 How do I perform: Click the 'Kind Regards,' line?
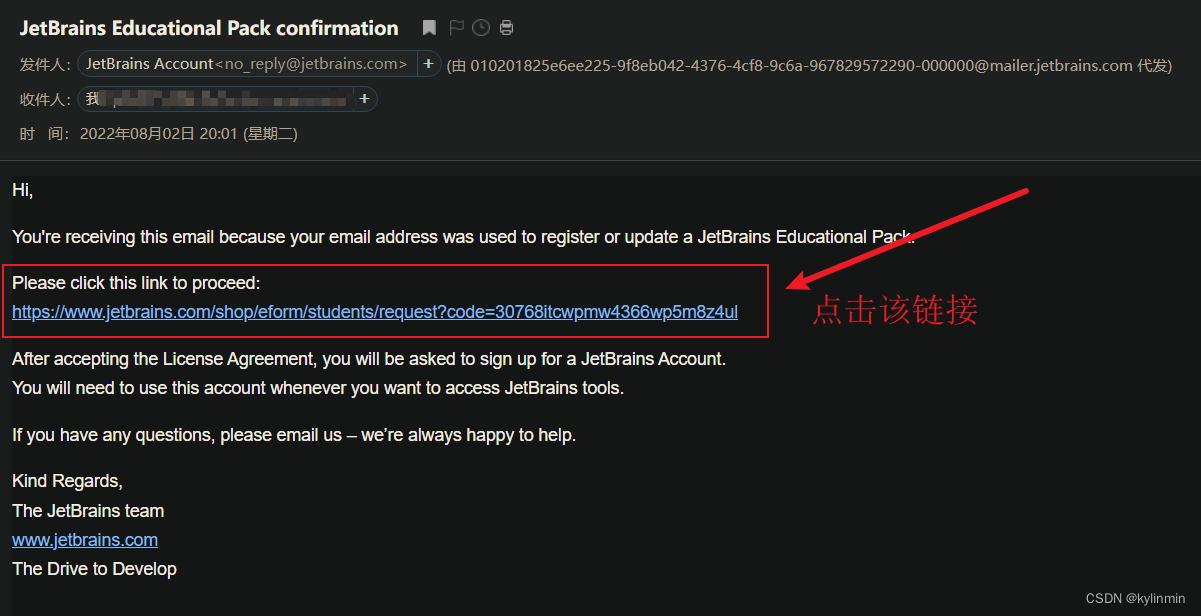pos(67,482)
